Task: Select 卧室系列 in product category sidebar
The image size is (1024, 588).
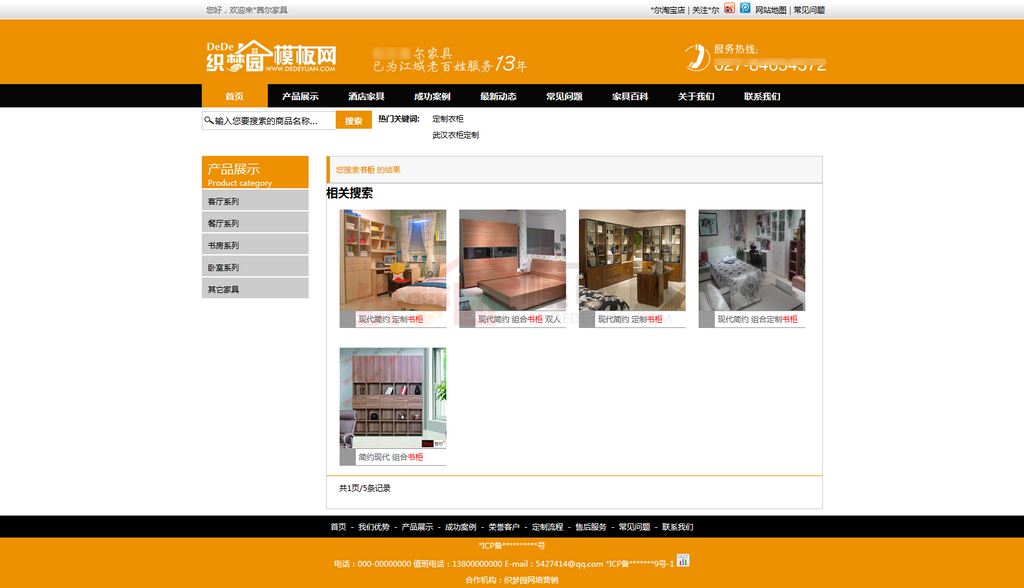Action: click(255, 268)
